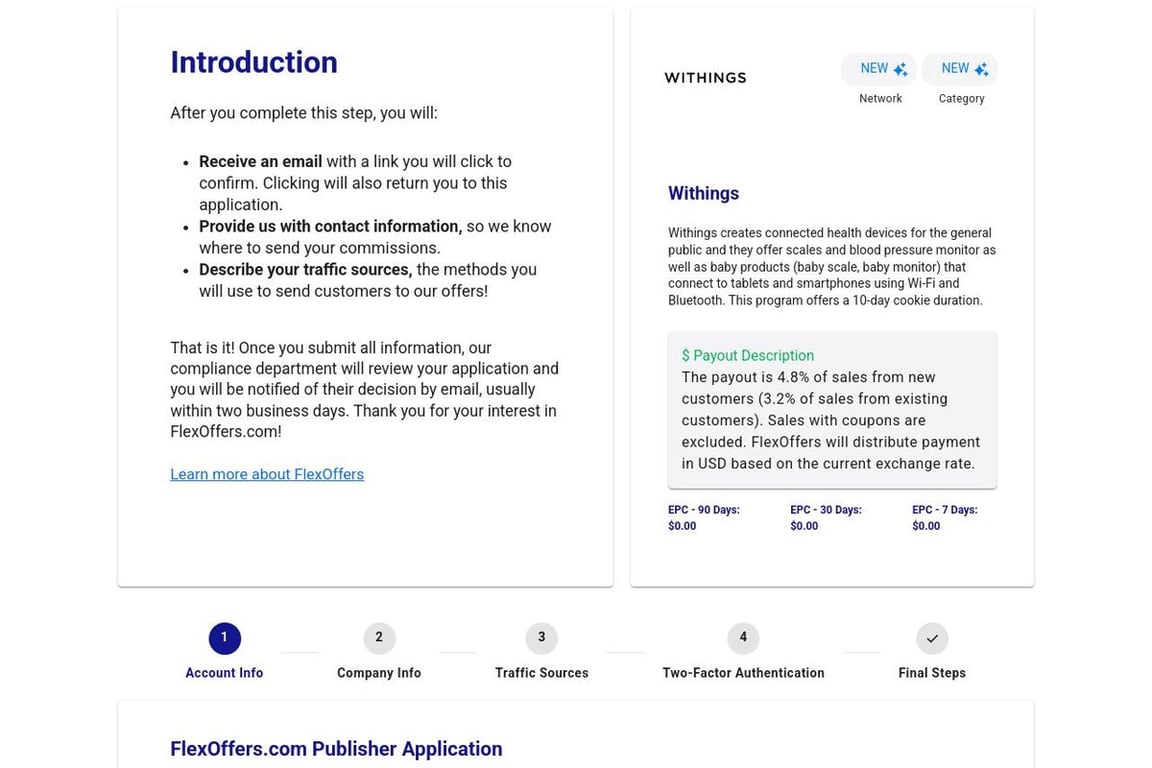Viewport: 1152px width, 768px height.
Task: Click the Company Info step label
Action: [x=379, y=672]
